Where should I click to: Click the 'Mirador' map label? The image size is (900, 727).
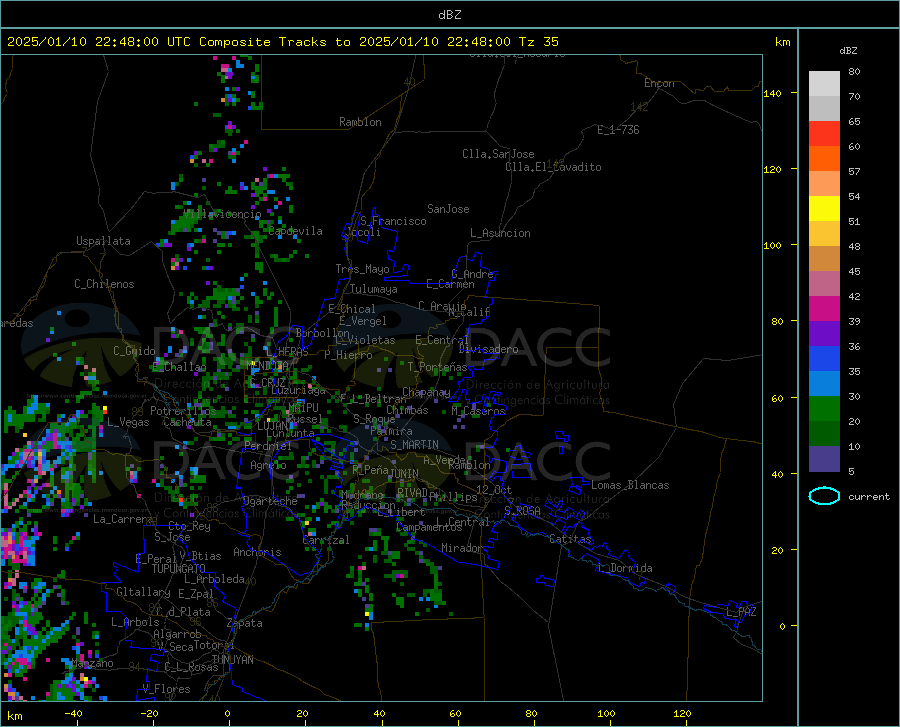pyautogui.click(x=462, y=548)
